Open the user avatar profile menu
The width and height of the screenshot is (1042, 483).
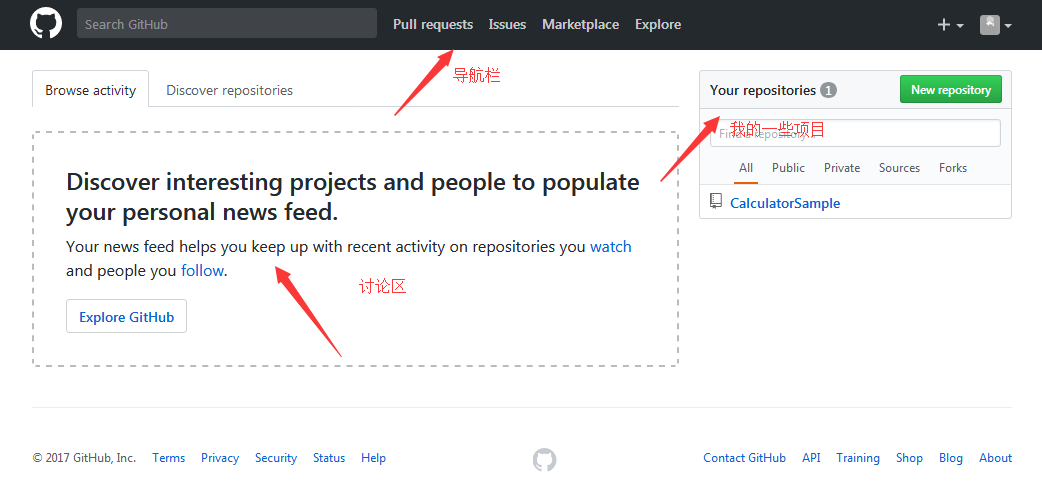(x=995, y=25)
